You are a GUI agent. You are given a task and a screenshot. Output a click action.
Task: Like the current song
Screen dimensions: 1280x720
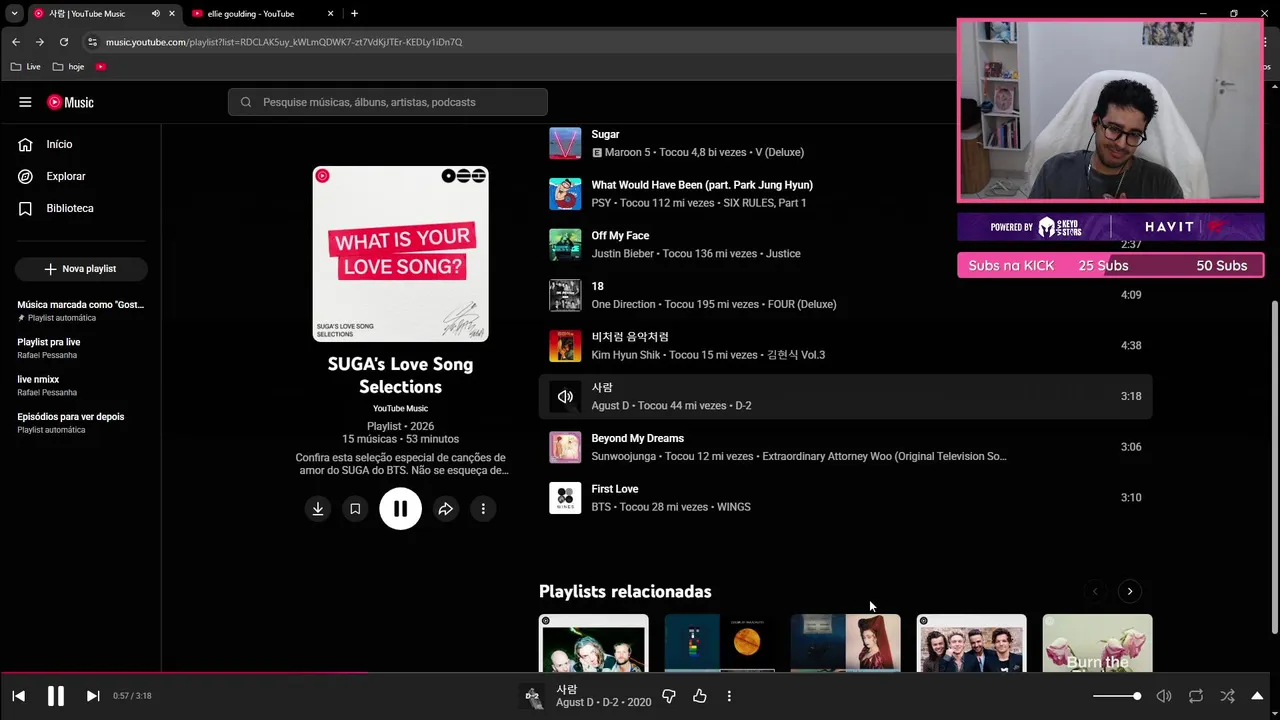(700, 696)
